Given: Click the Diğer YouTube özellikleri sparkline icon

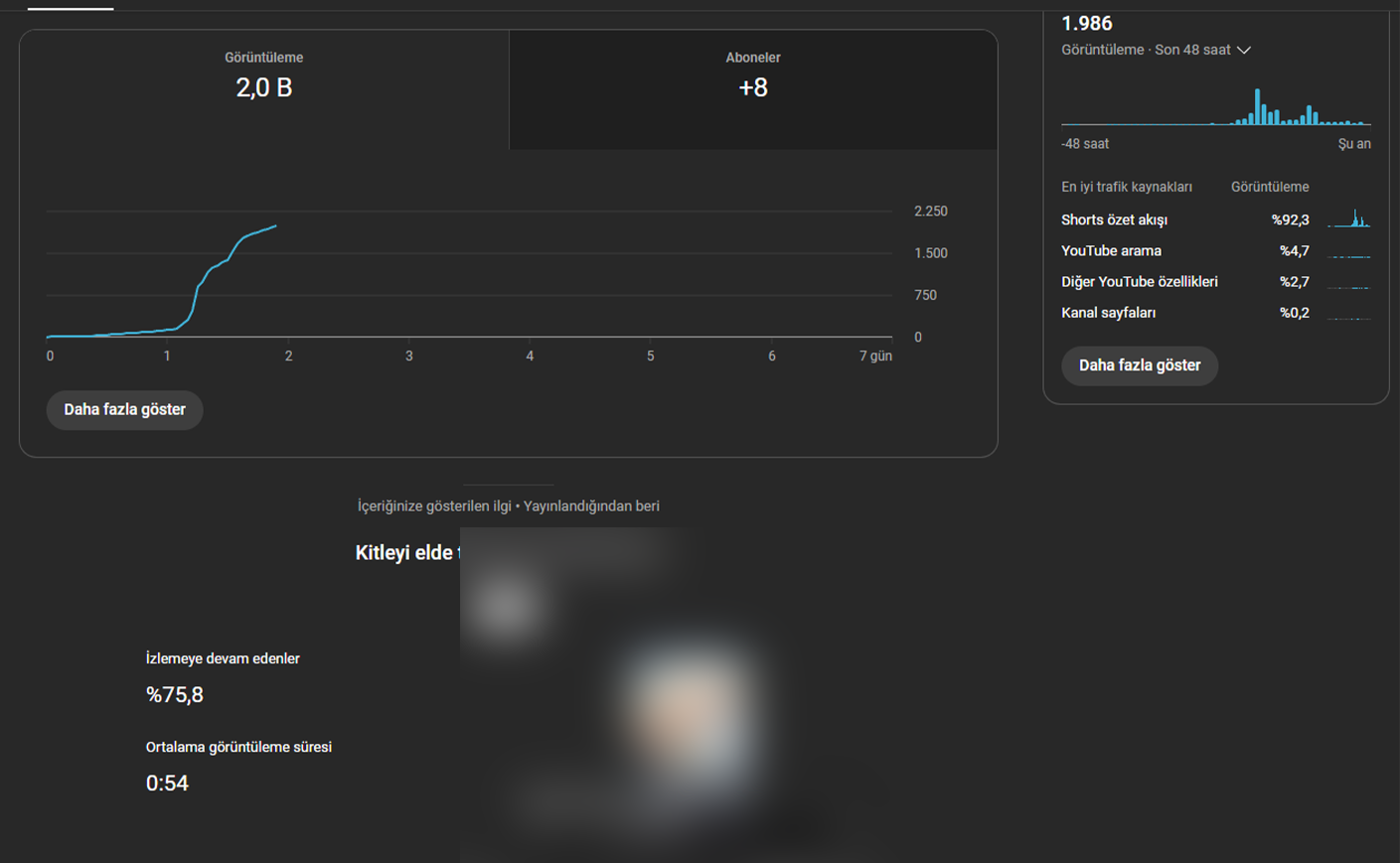Looking at the screenshot, I should (1349, 283).
